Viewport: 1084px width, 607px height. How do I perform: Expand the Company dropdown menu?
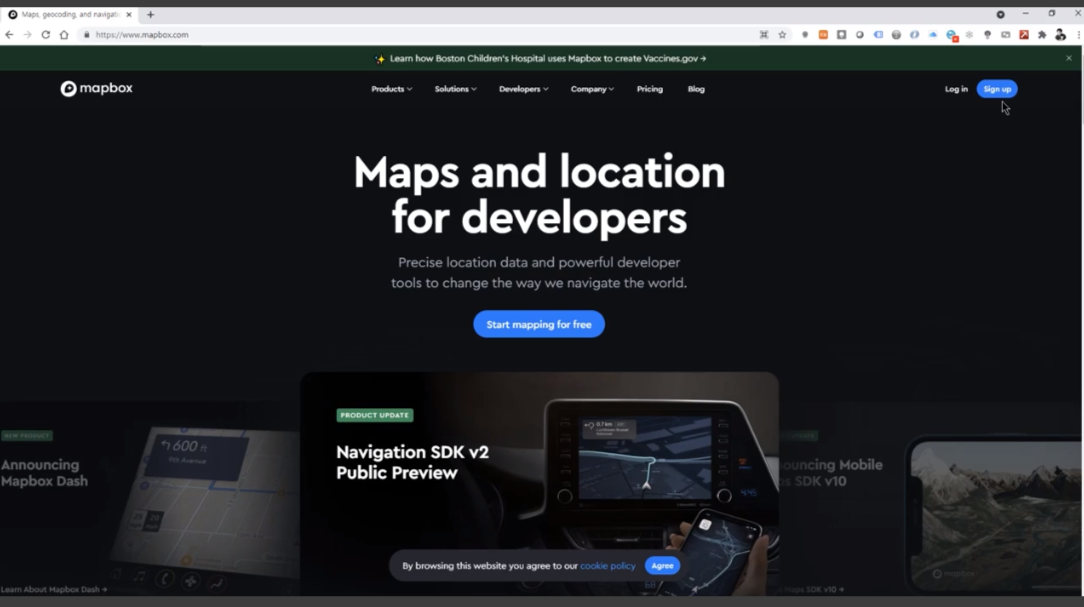[592, 89]
